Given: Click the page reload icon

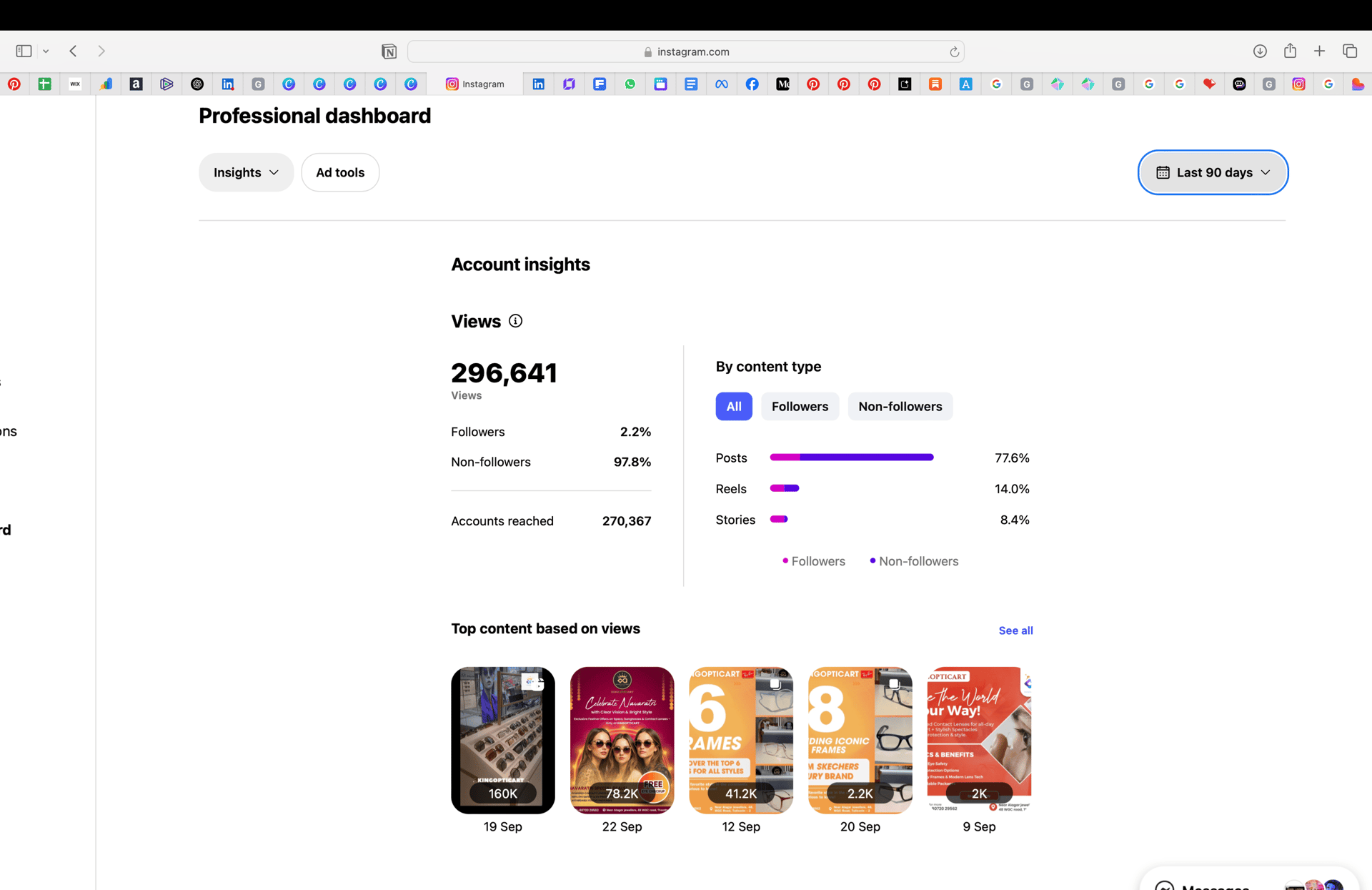Looking at the screenshot, I should [x=954, y=51].
